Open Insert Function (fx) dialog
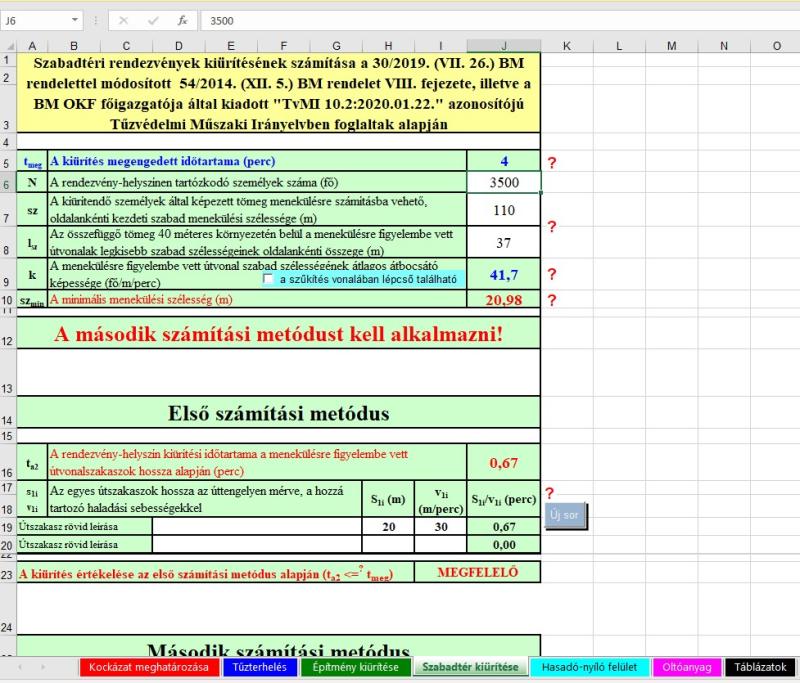800x683 pixels. [182, 21]
